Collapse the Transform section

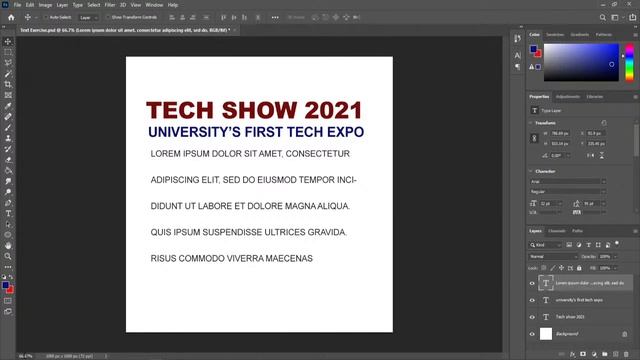click(x=531, y=122)
